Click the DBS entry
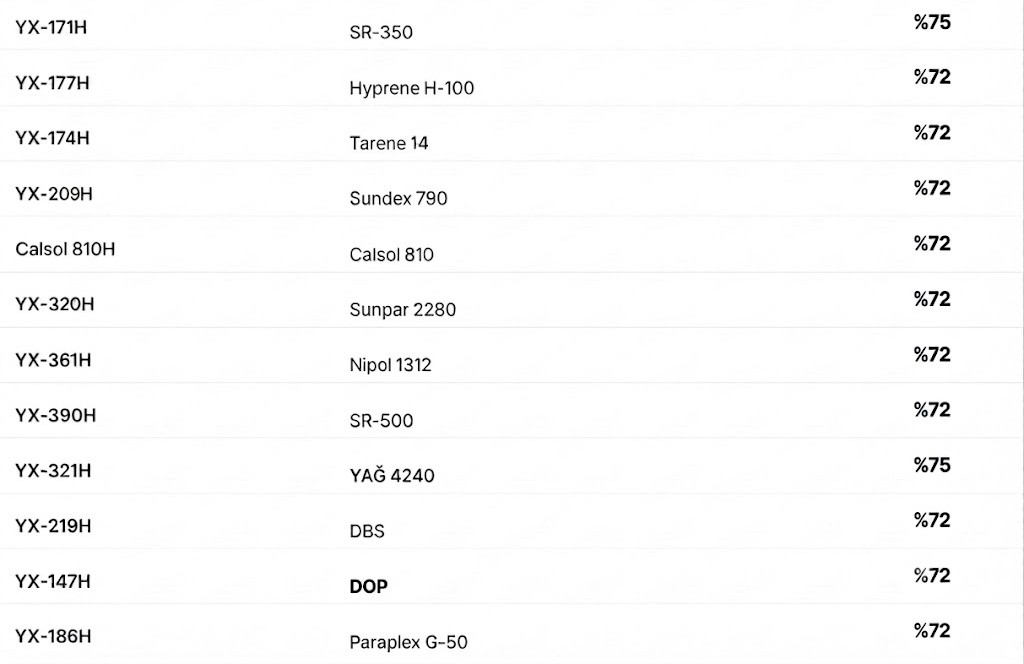Image resolution: width=1024 pixels, height=664 pixels. coord(367,531)
